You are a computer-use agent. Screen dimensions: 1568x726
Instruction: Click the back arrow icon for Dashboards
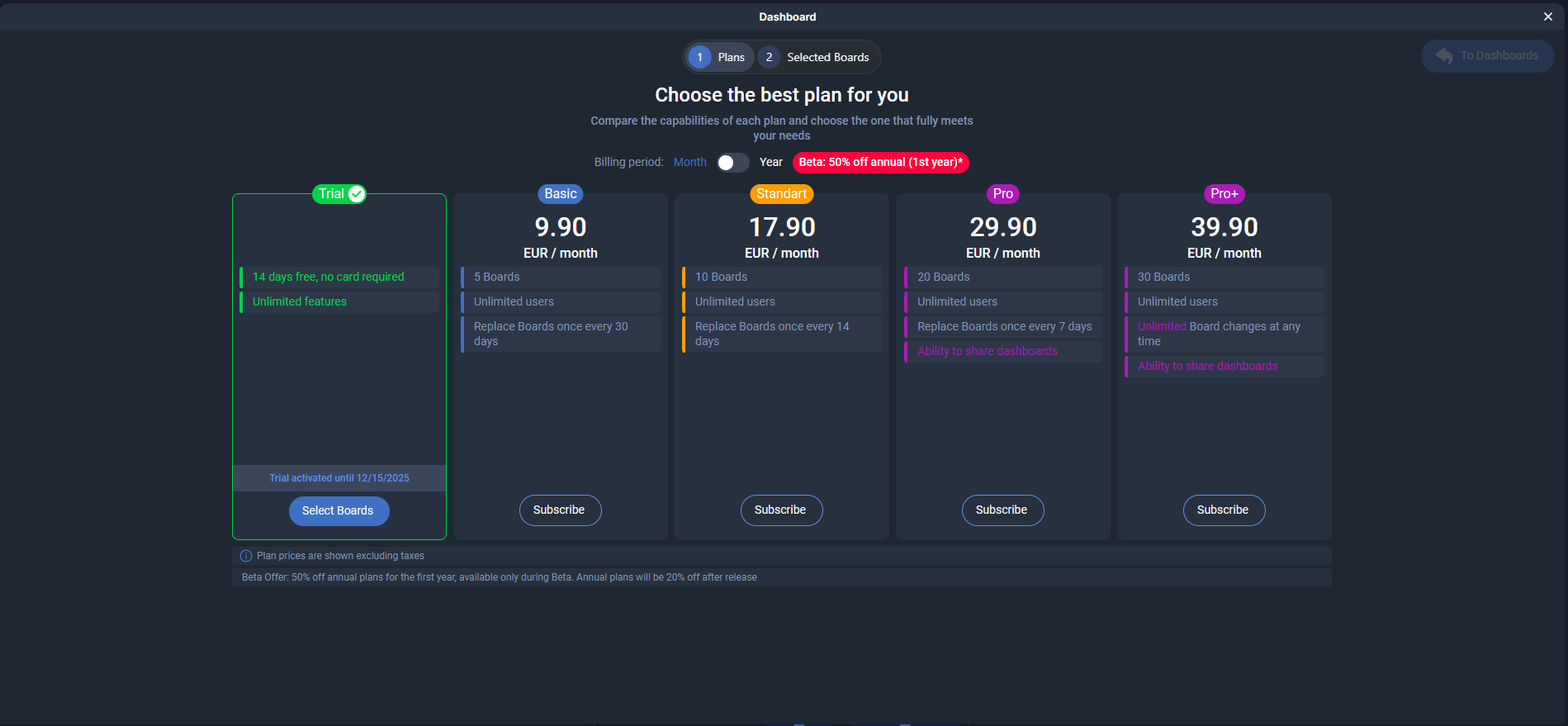pyautogui.click(x=1444, y=55)
